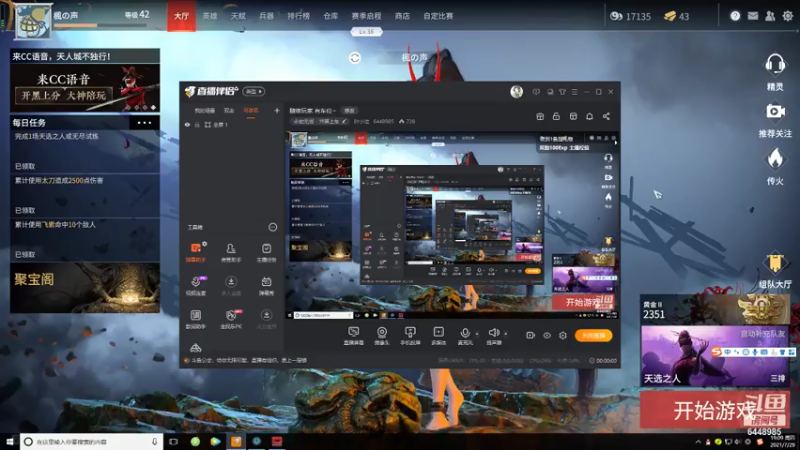Open Task View on the taskbar
The image size is (800, 450).
point(173,441)
